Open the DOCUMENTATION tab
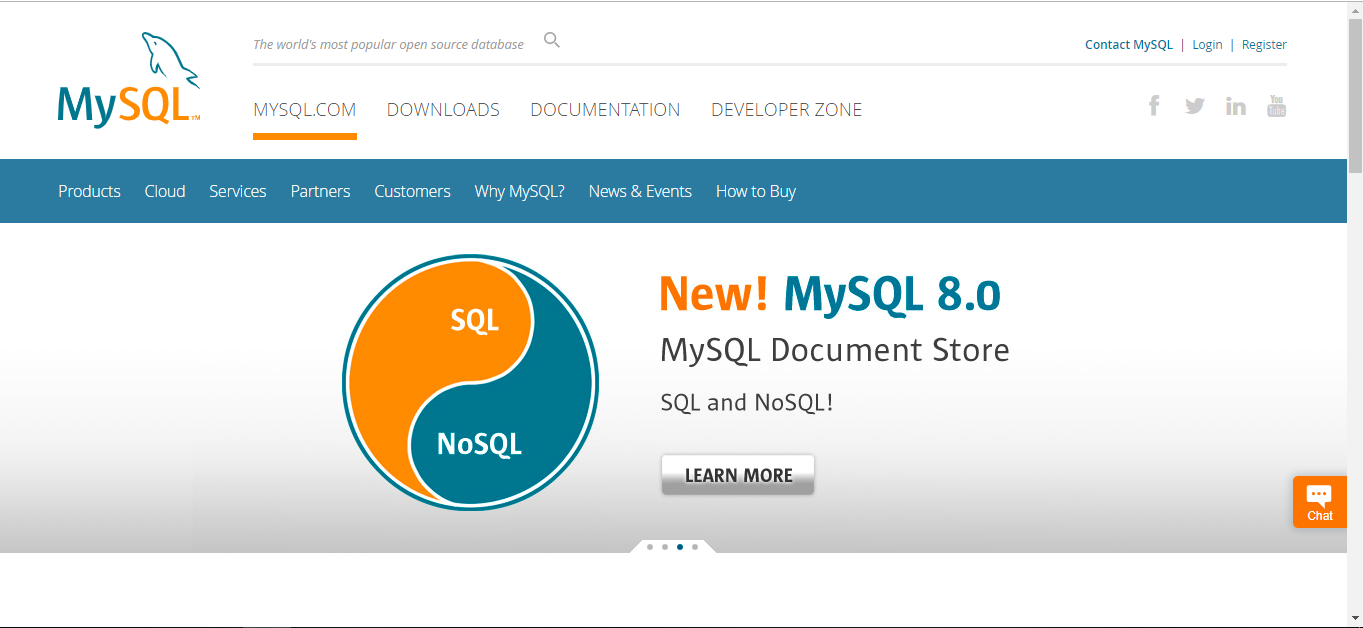This screenshot has width=1363, height=628. 605,110
